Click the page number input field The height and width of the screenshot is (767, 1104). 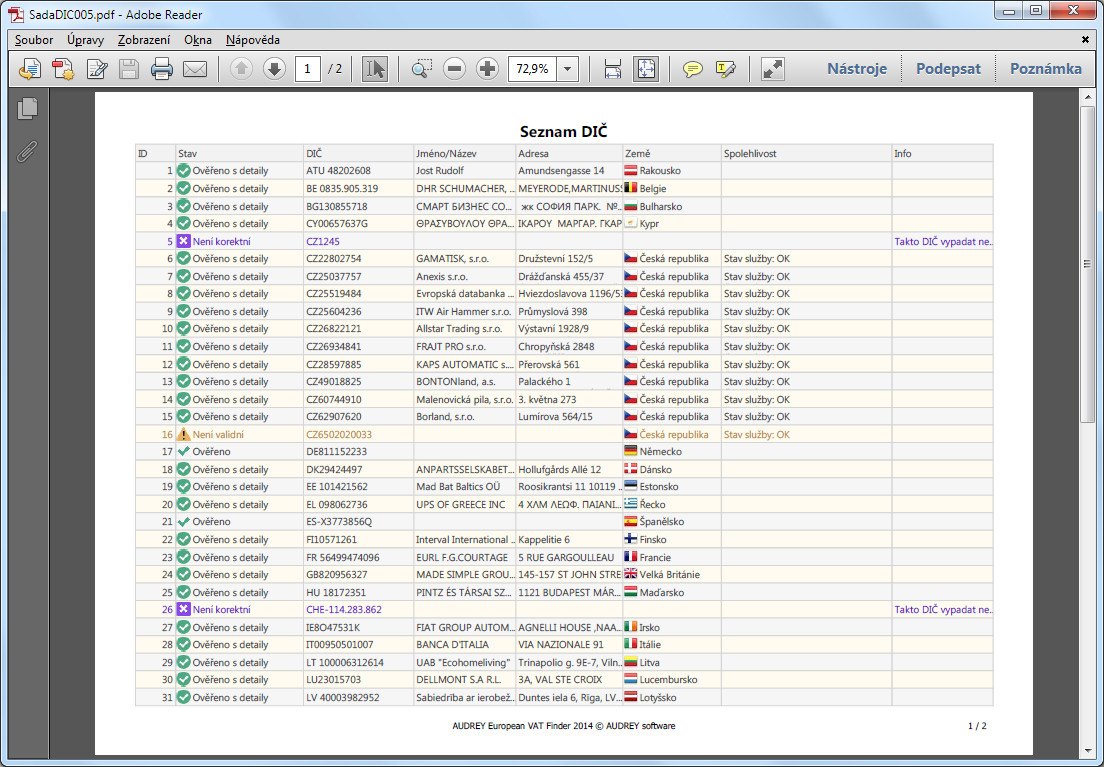click(x=308, y=69)
